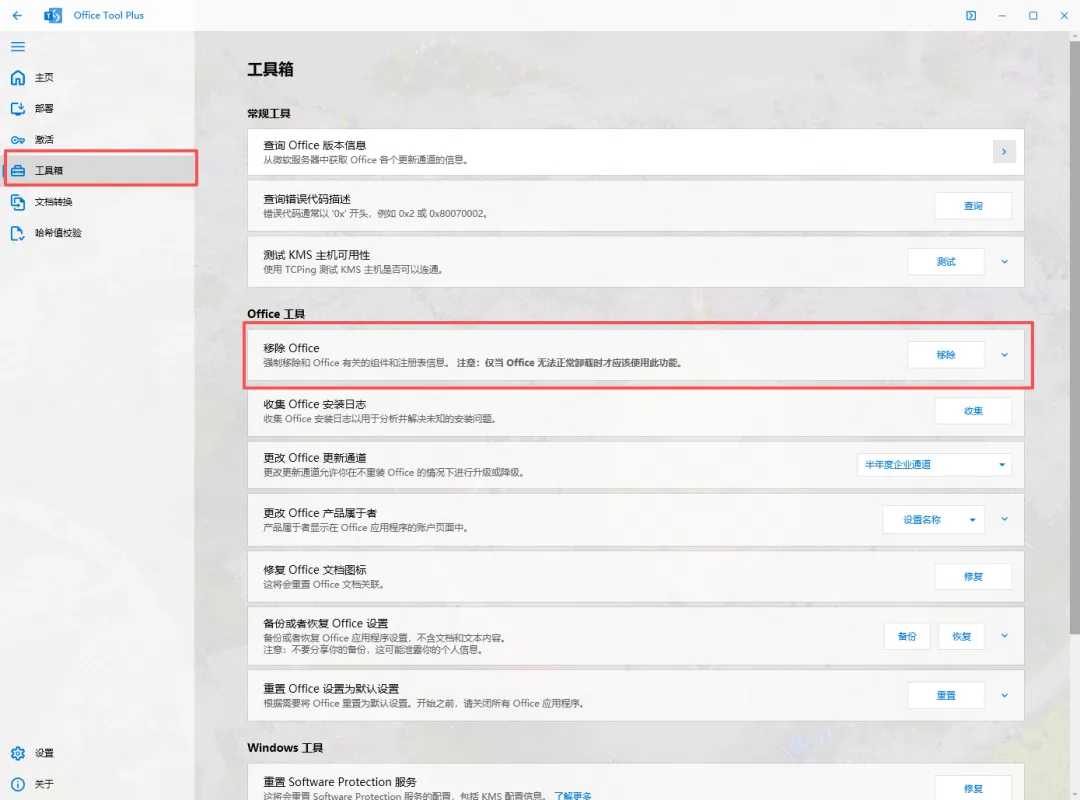Open the 设置名称 dropdown button
The height and width of the screenshot is (800, 1080).
933,520
